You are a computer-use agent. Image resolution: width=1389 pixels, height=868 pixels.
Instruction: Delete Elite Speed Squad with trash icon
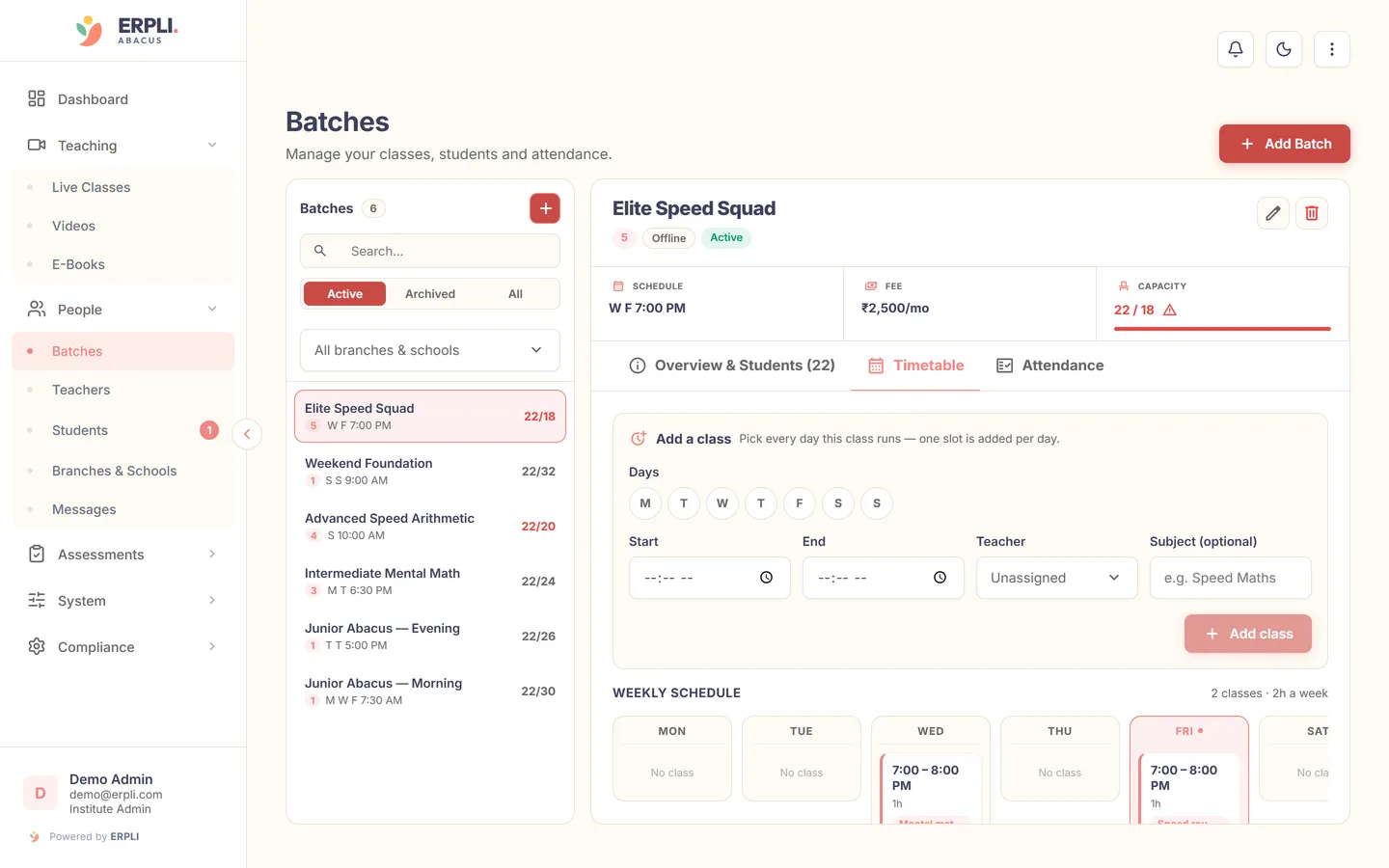click(1312, 213)
